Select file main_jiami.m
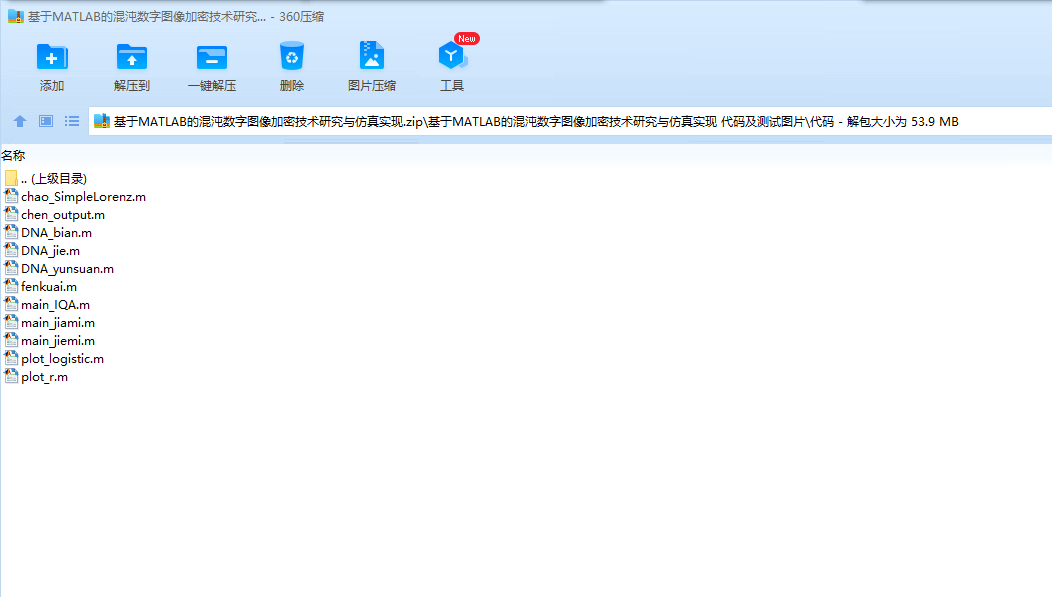The image size is (1052, 597). [58, 323]
